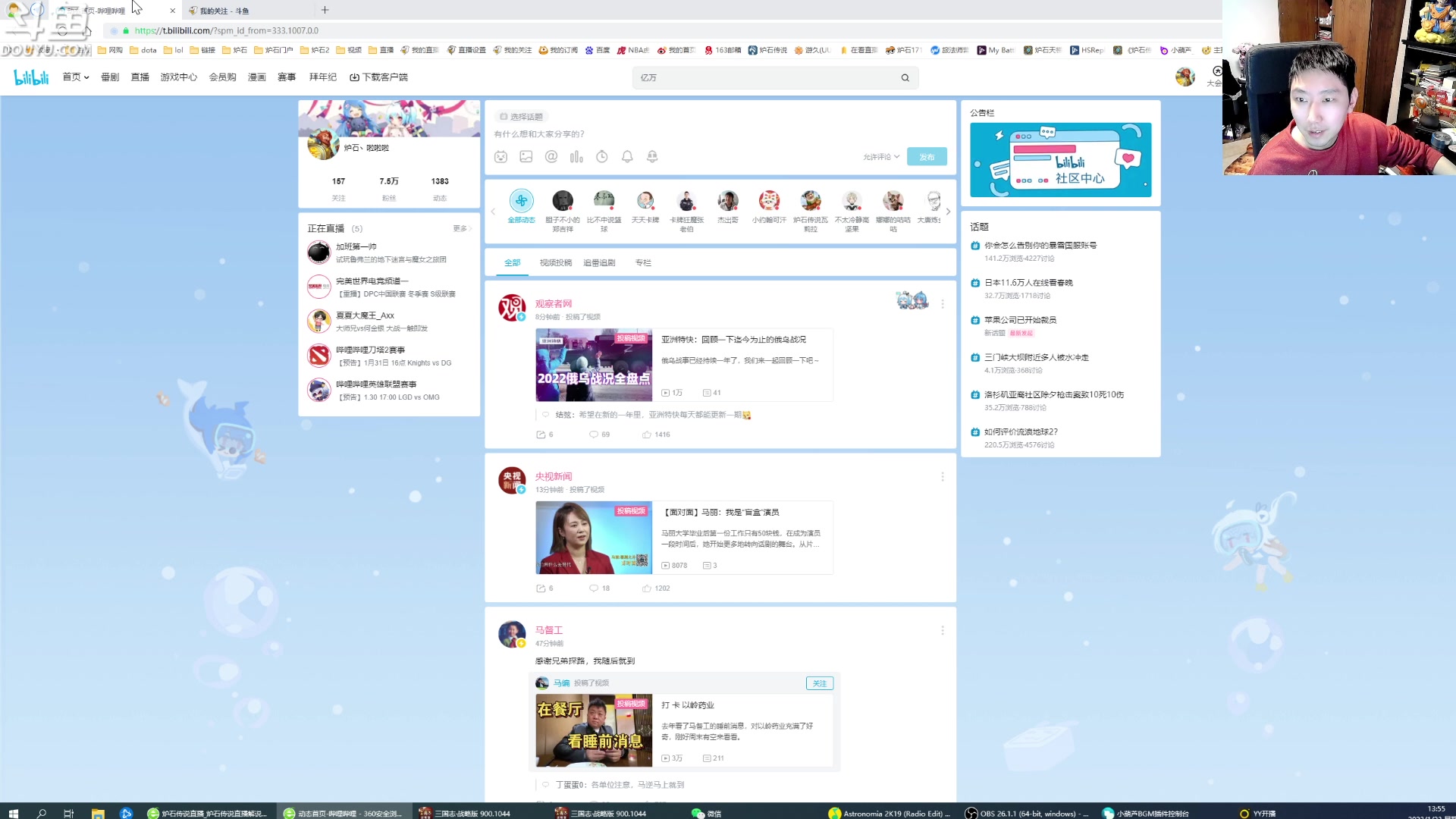Open topic 苹果公司已开始裁员
1456x819 pixels.
coord(1021,320)
